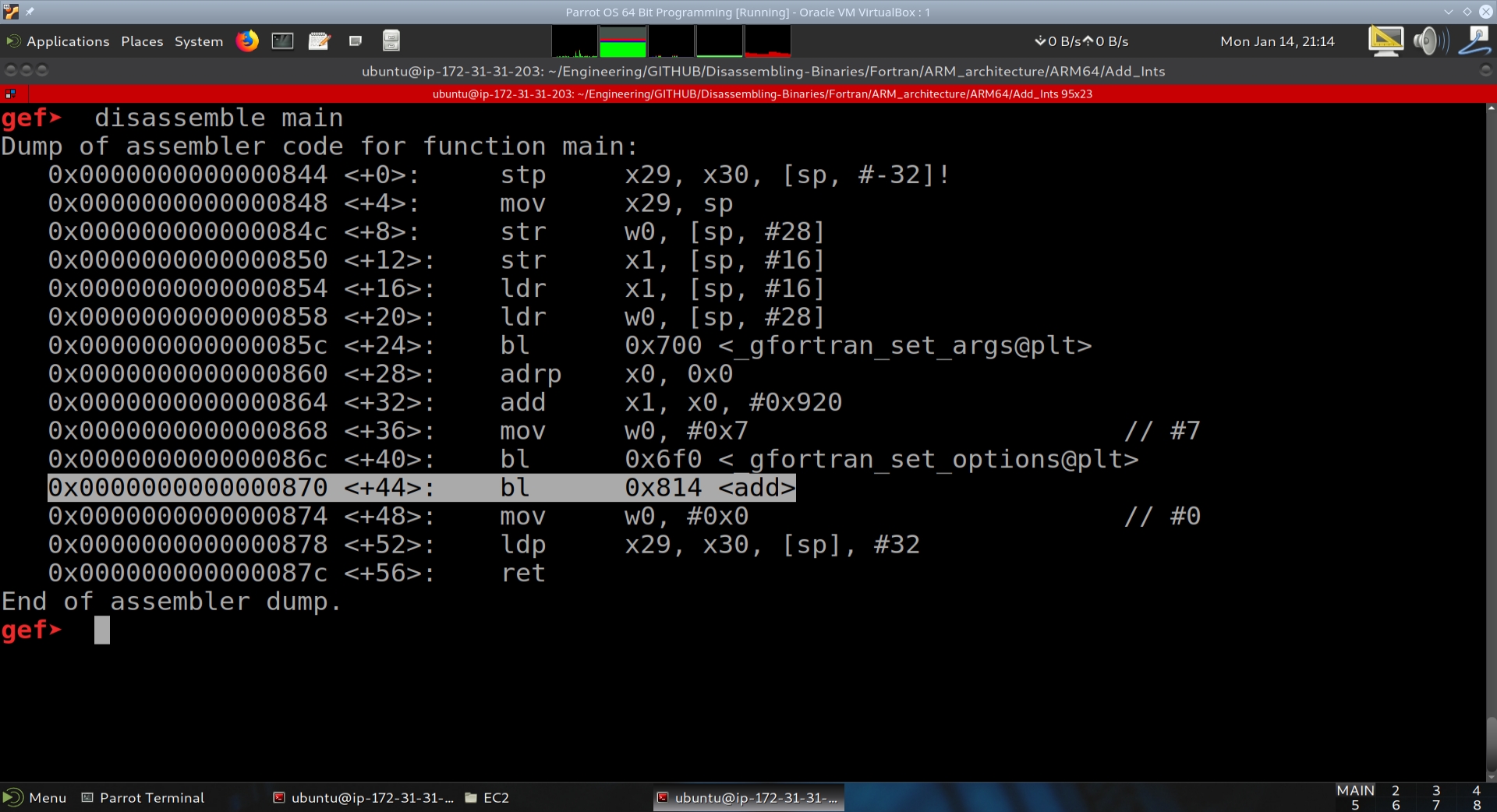Image resolution: width=1497 pixels, height=812 pixels.
Task: Switch to workspace 6
Action: [x=1396, y=805]
